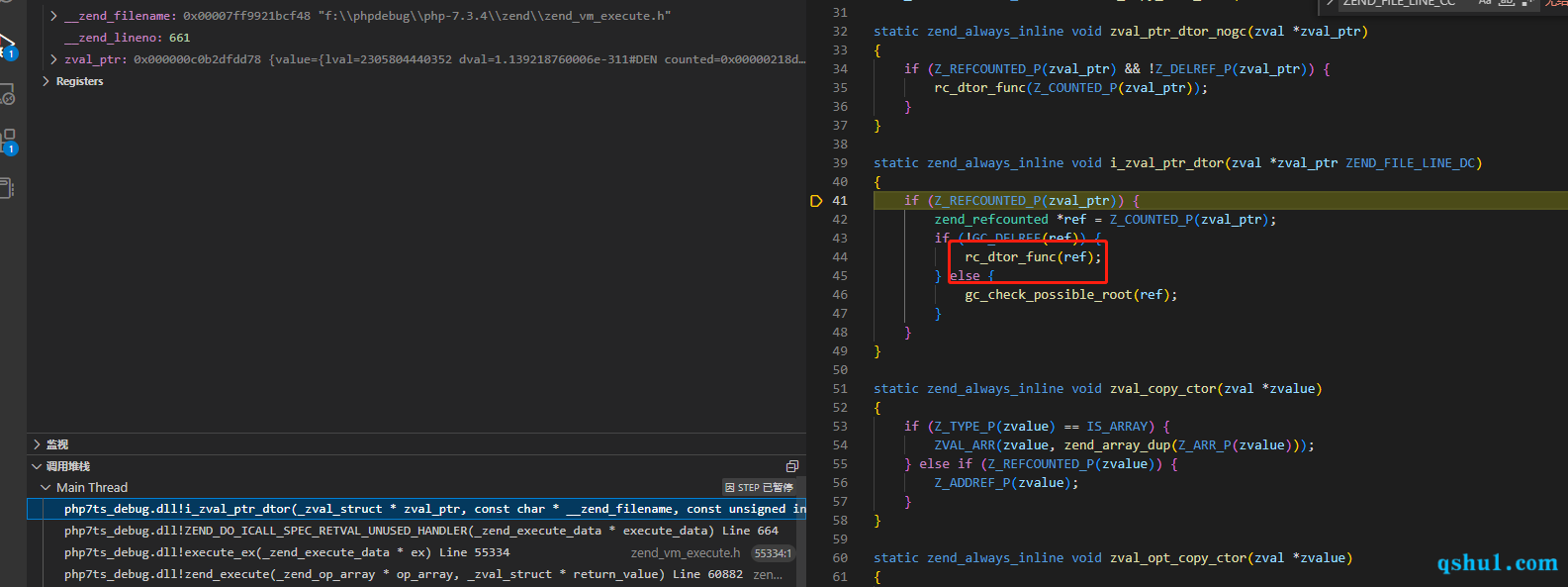Expand the 监视 (Watch) panel

pyautogui.click(x=37, y=444)
